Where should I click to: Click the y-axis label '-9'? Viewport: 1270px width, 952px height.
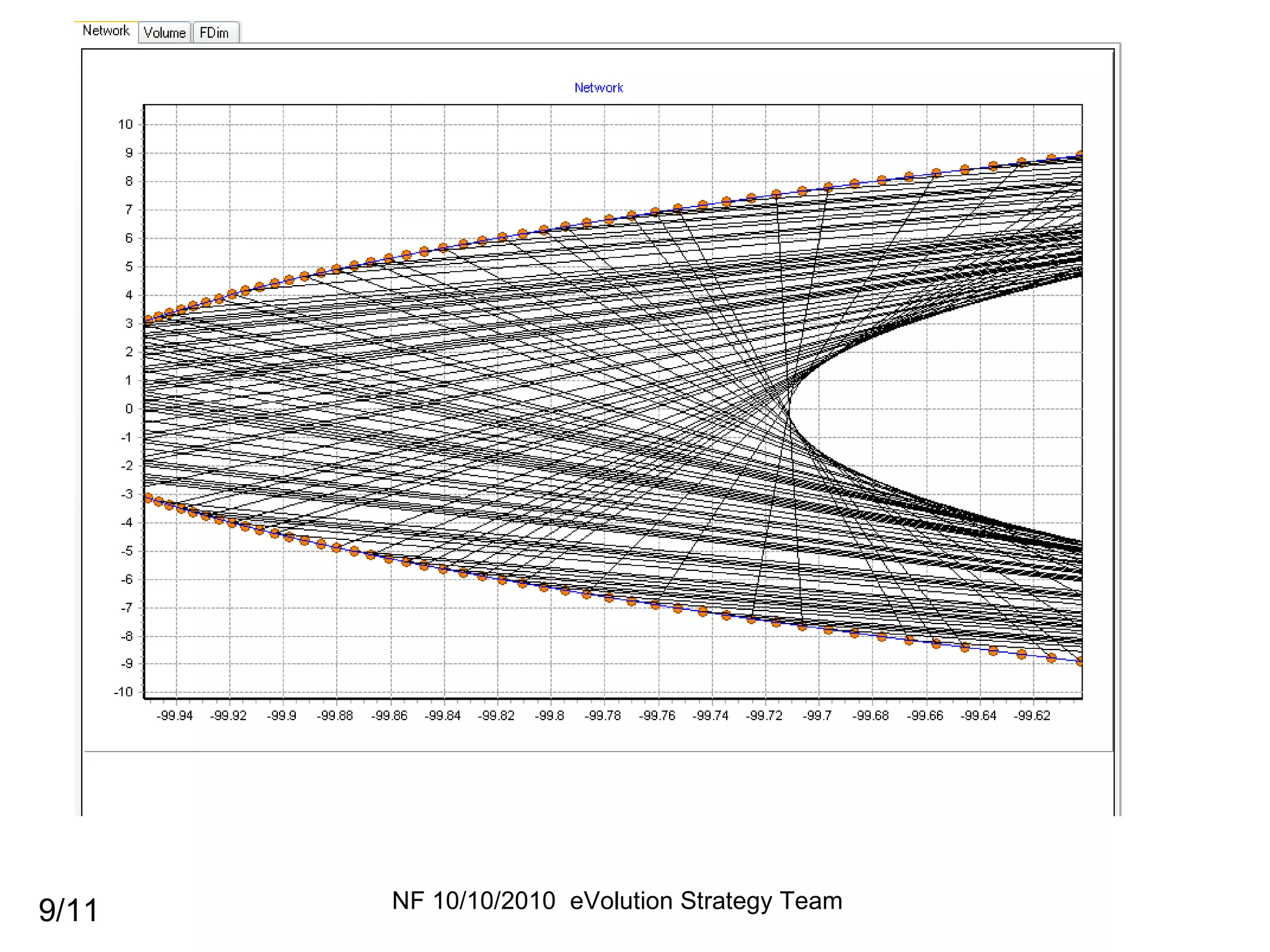127,664
